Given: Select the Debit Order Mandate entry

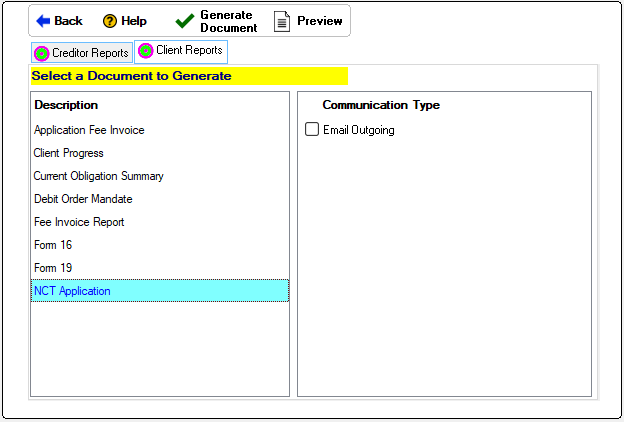Looking at the screenshot, I should pyautogui.click(x=83, y=199).
